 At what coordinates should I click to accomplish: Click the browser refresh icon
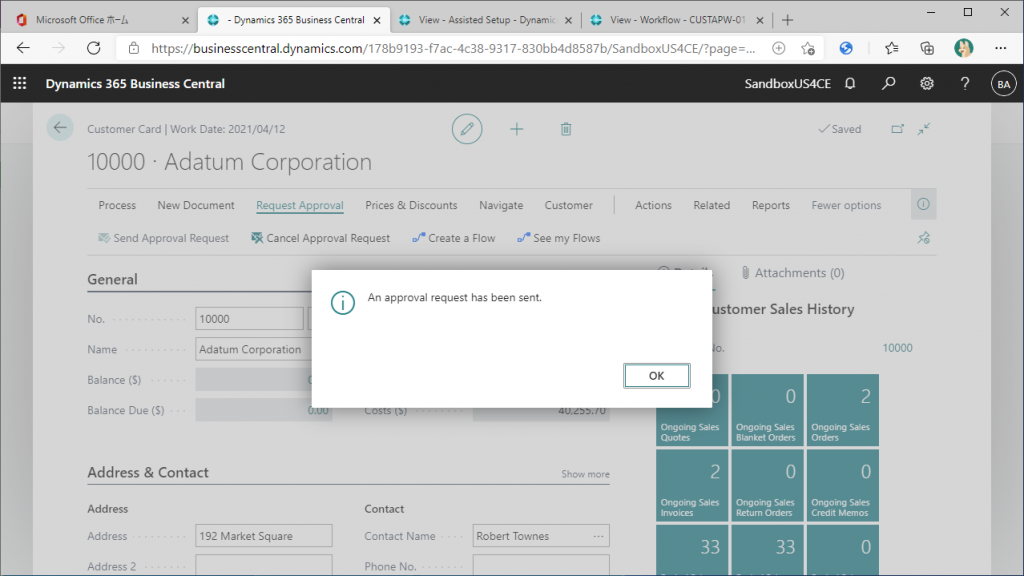pos(94,48)
